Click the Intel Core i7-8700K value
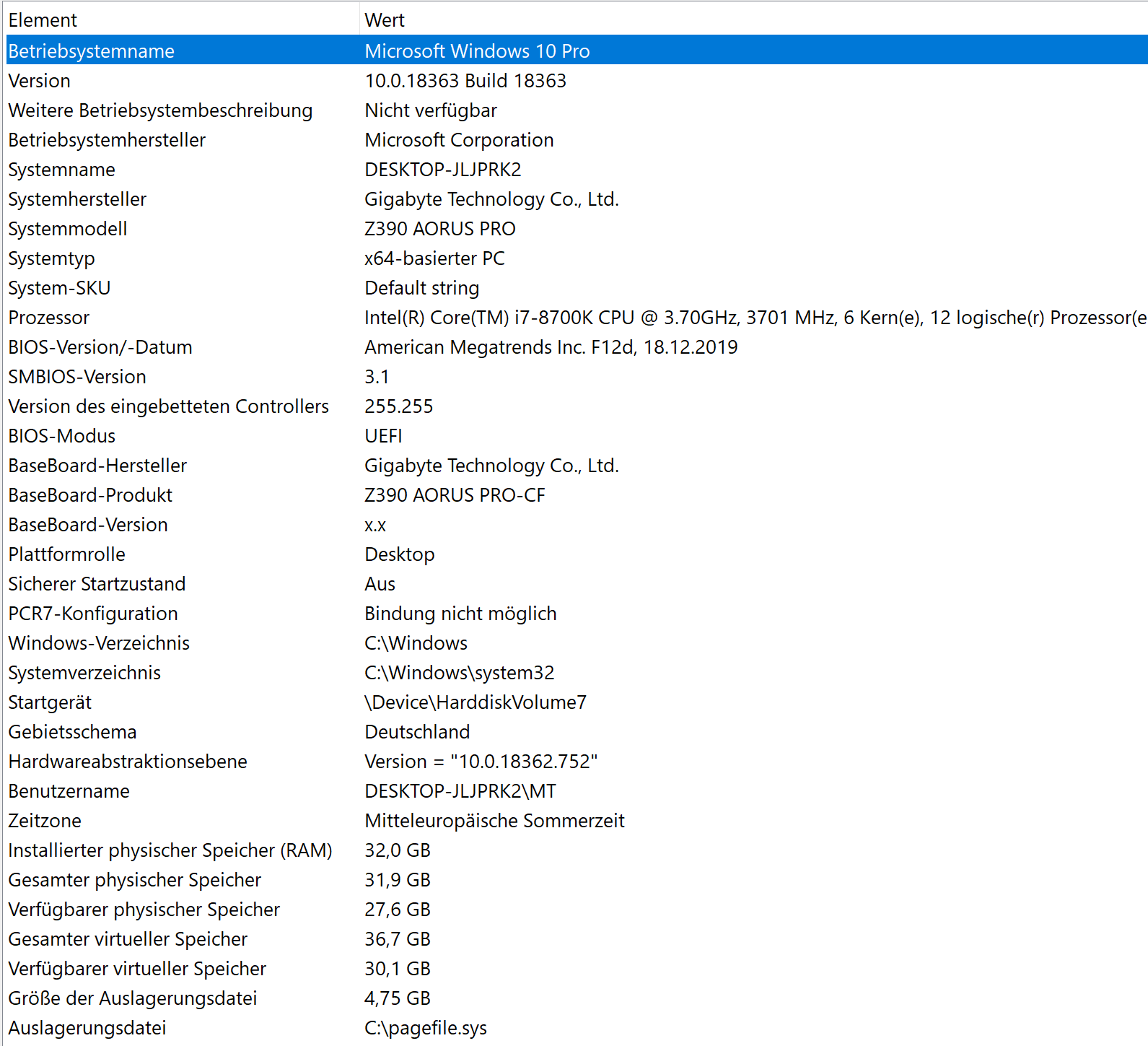 (755, 318)
